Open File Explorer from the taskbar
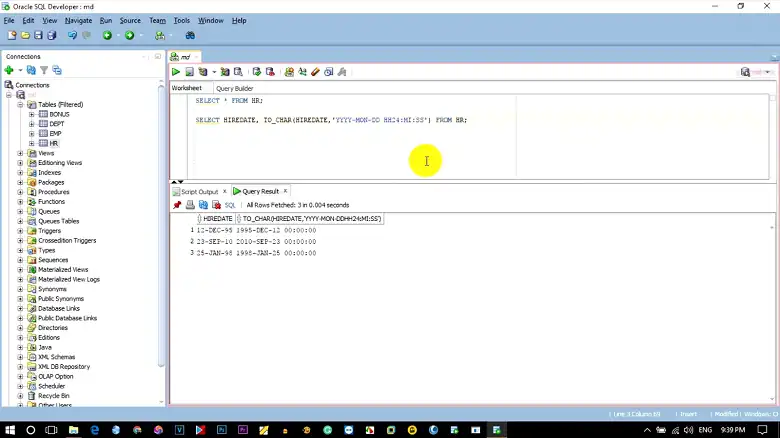Screen dimensions: 780x438 (x=73, y=430)
